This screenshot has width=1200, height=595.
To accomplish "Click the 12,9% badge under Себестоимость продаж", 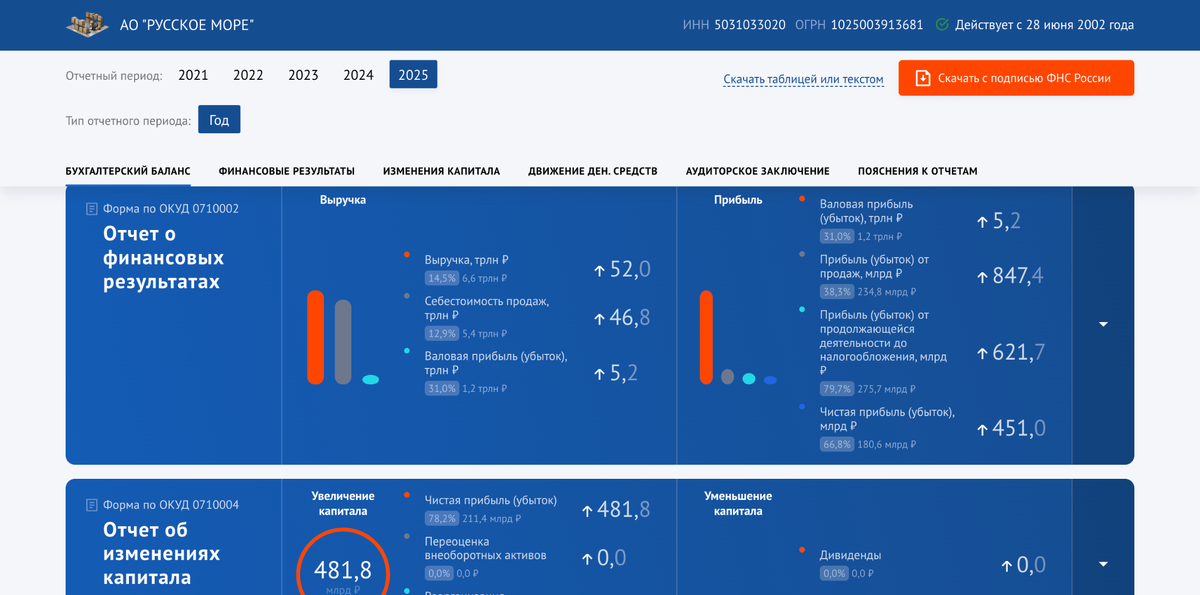I will (x=441, y=333).
